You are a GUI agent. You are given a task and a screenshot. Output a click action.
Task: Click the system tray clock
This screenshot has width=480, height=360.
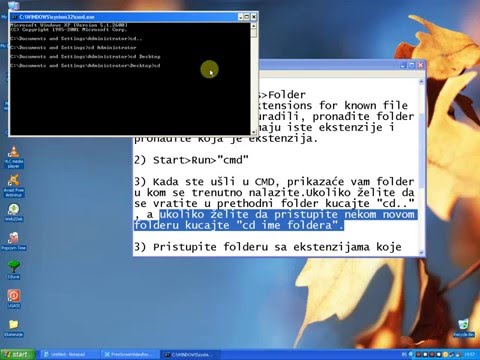tap(470, 354)
